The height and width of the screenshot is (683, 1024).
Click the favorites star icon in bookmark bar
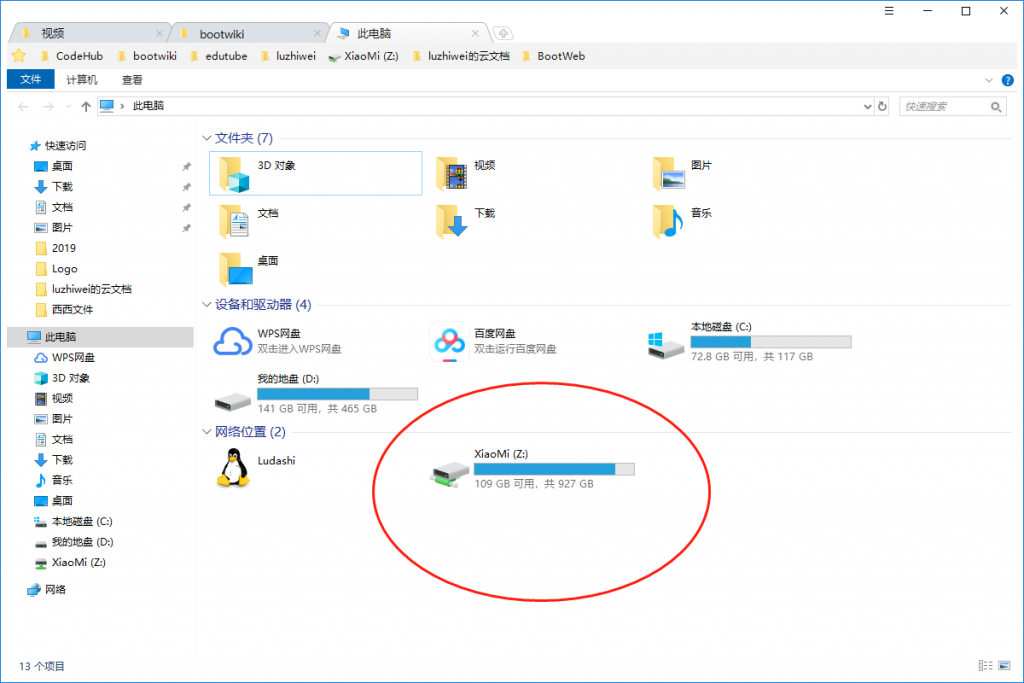tap(19, 56)
